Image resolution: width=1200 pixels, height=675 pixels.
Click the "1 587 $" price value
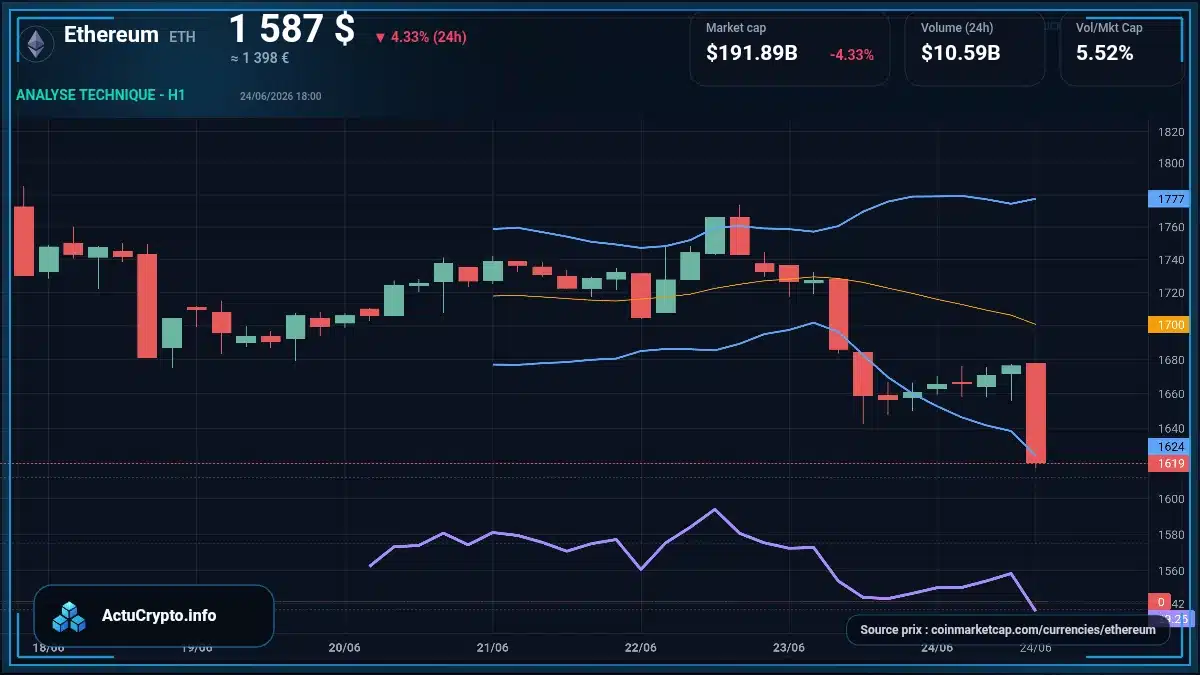coord(292,29)
